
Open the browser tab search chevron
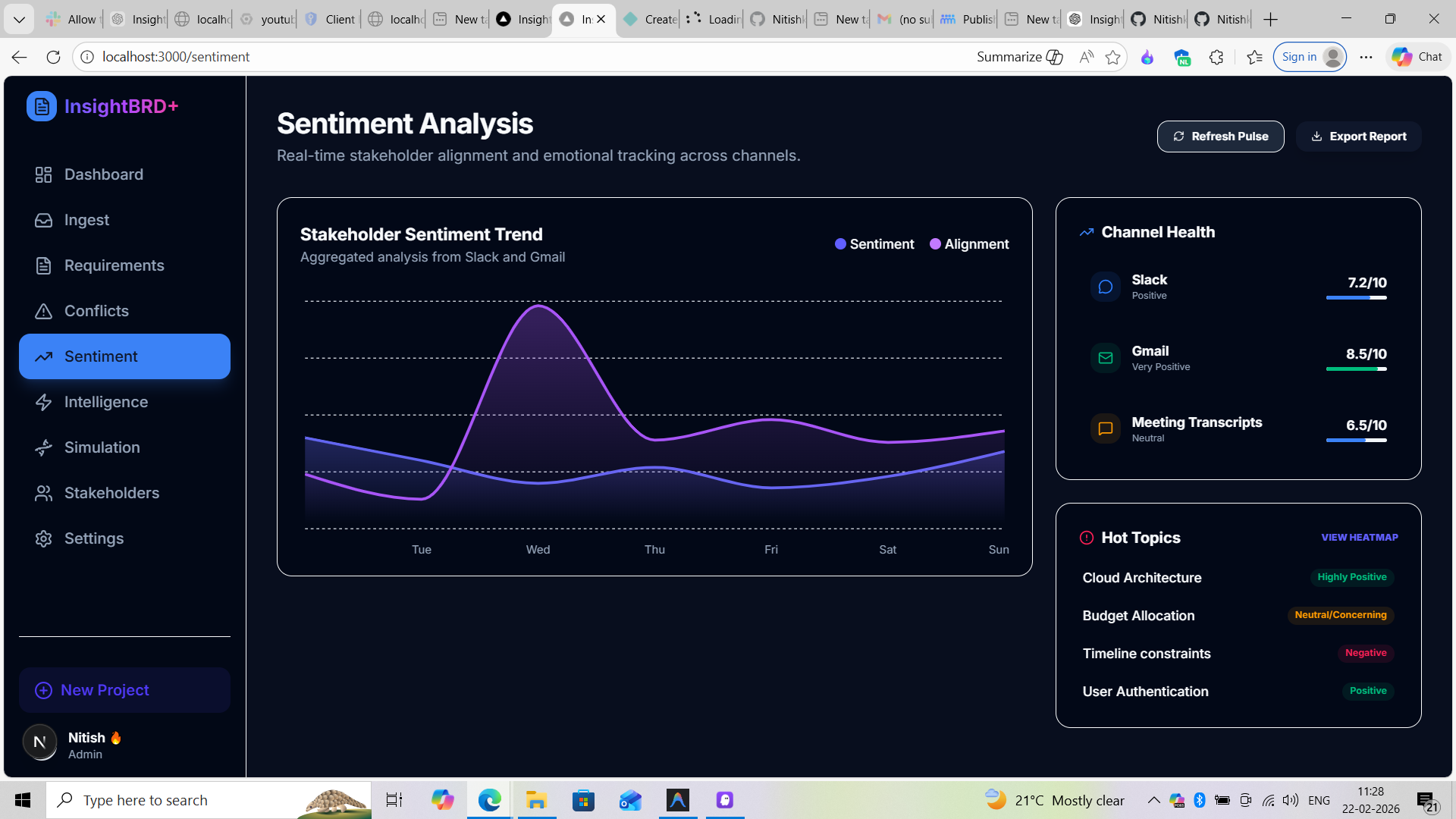tap(19, 19)
